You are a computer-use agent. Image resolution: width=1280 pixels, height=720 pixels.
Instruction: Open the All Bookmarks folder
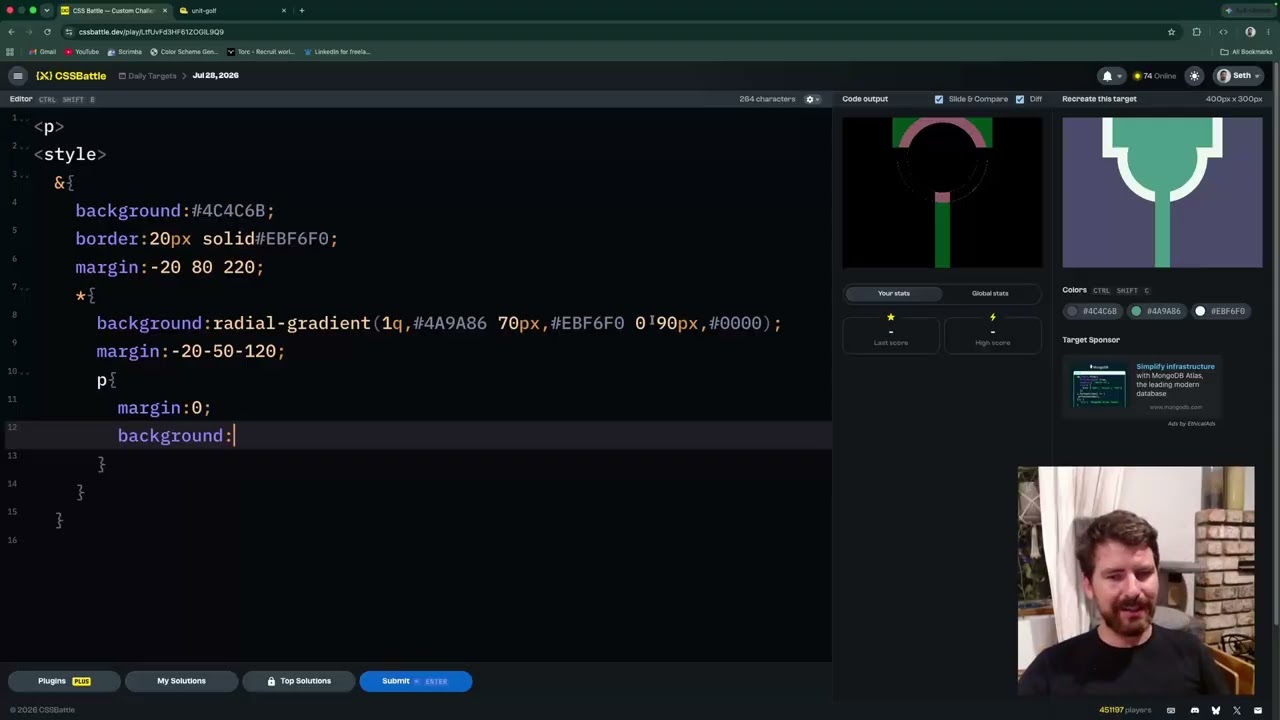point(1246,52)
